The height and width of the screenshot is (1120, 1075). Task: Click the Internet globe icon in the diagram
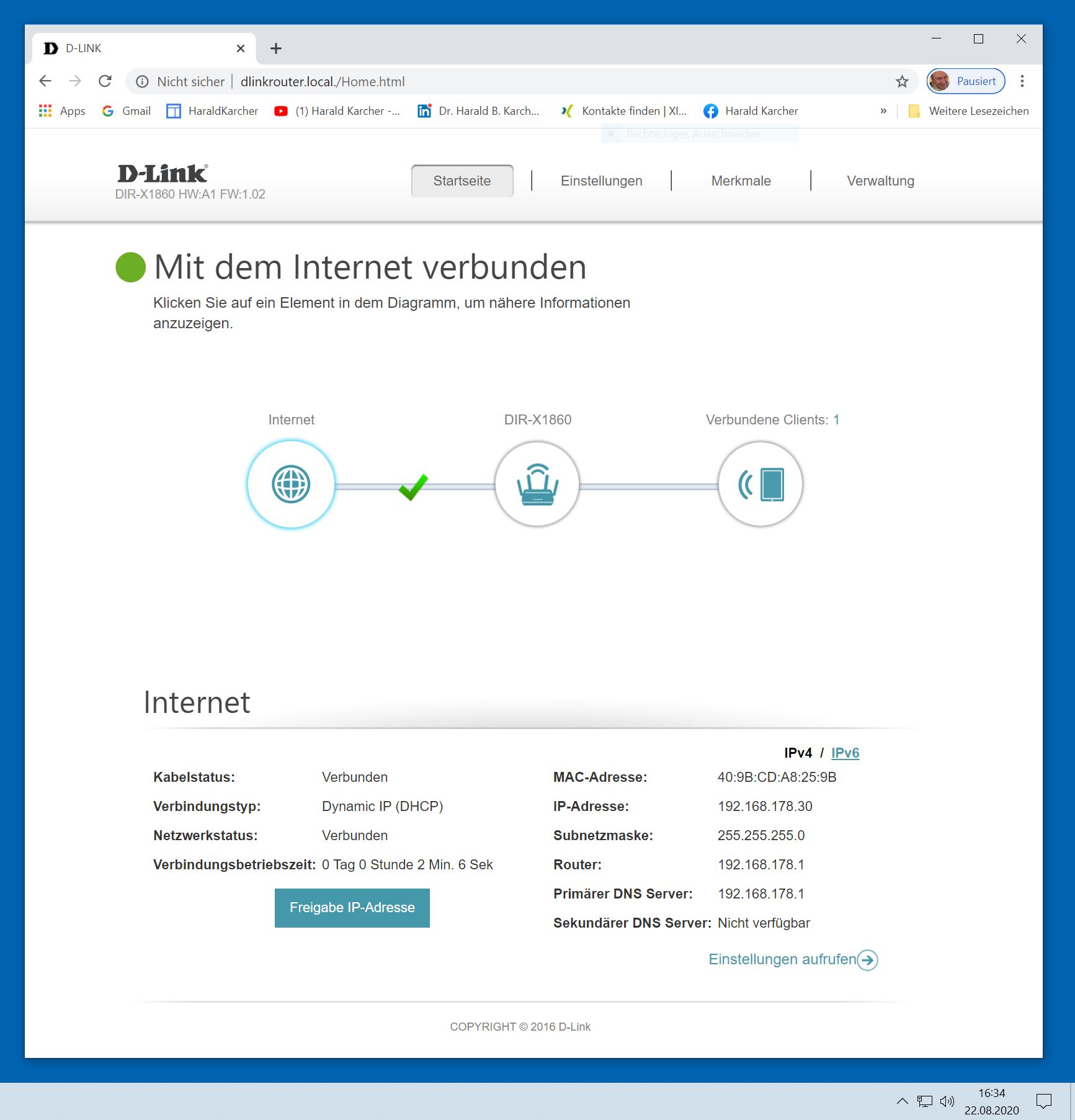point(291,484)
